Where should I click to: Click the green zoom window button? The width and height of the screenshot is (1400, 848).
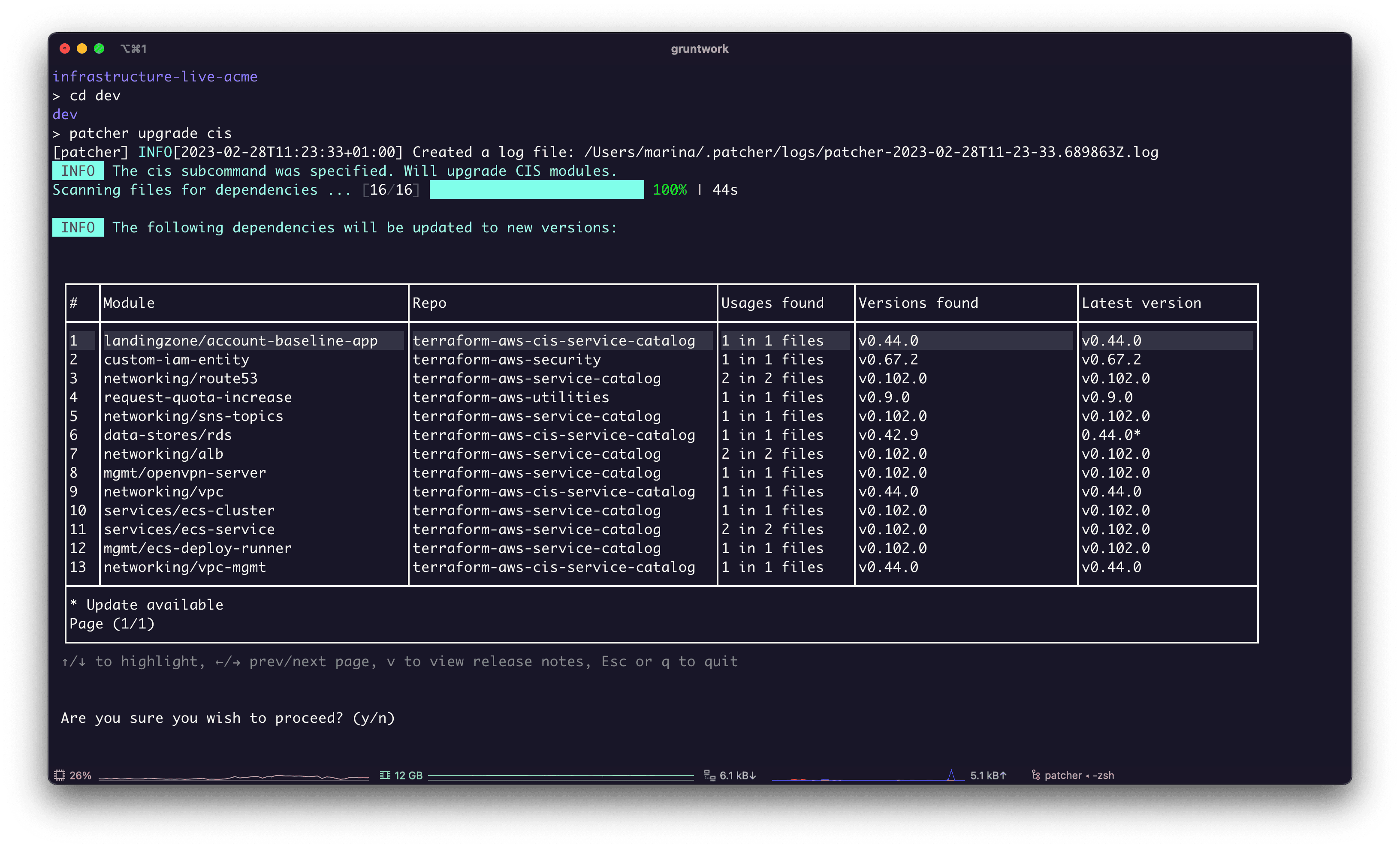coord(99,49)
